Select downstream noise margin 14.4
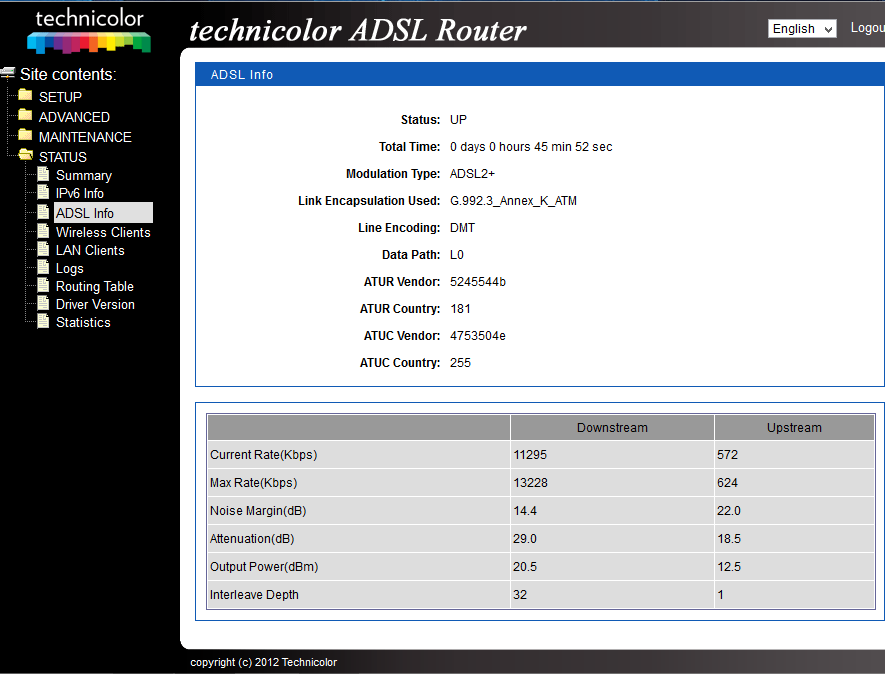Screen dimensions: 885x674 click(525, 511)
